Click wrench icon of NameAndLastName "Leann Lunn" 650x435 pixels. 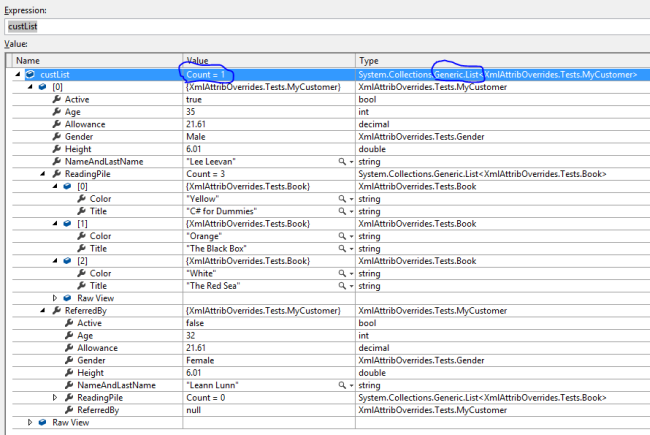tap(69, 385)
